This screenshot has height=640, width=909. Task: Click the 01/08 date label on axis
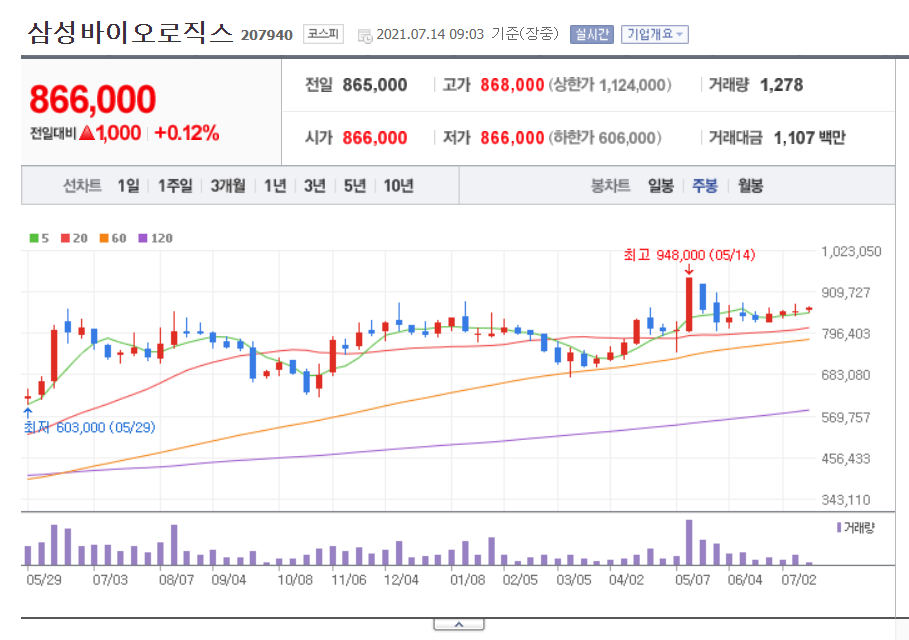click(x=467, y=580)
